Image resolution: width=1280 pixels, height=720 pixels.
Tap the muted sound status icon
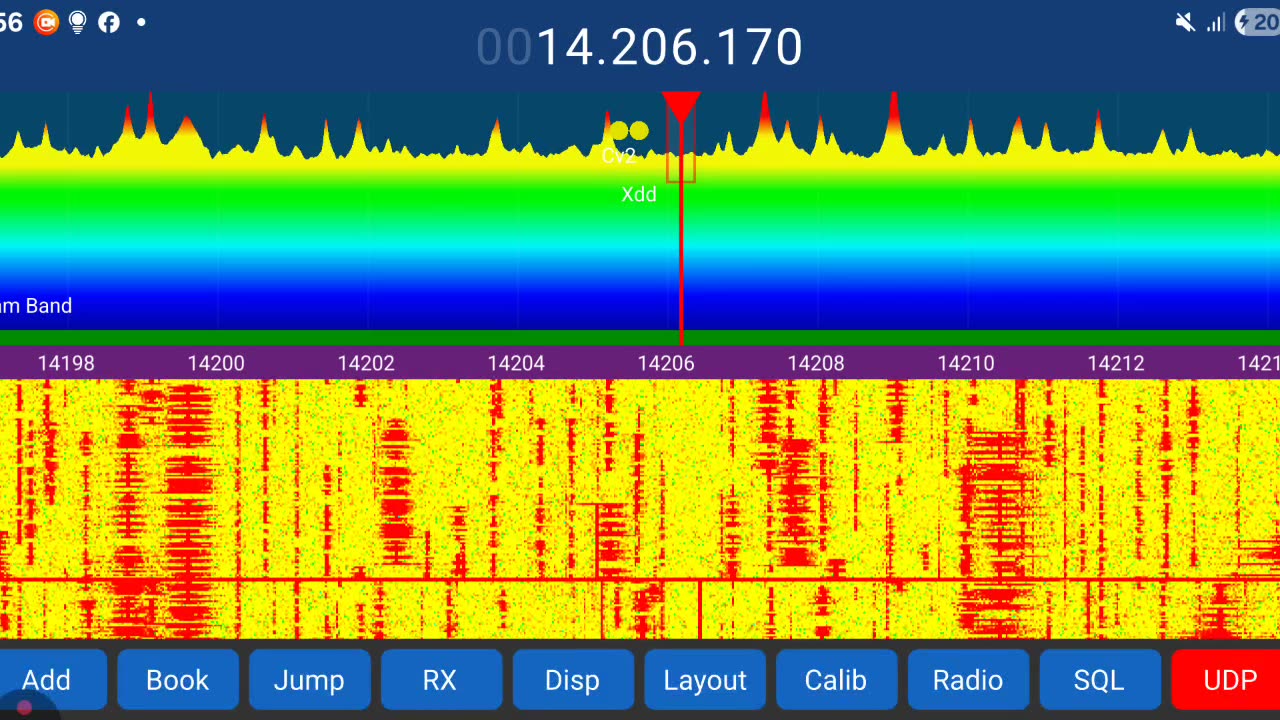pos(1186,22)
